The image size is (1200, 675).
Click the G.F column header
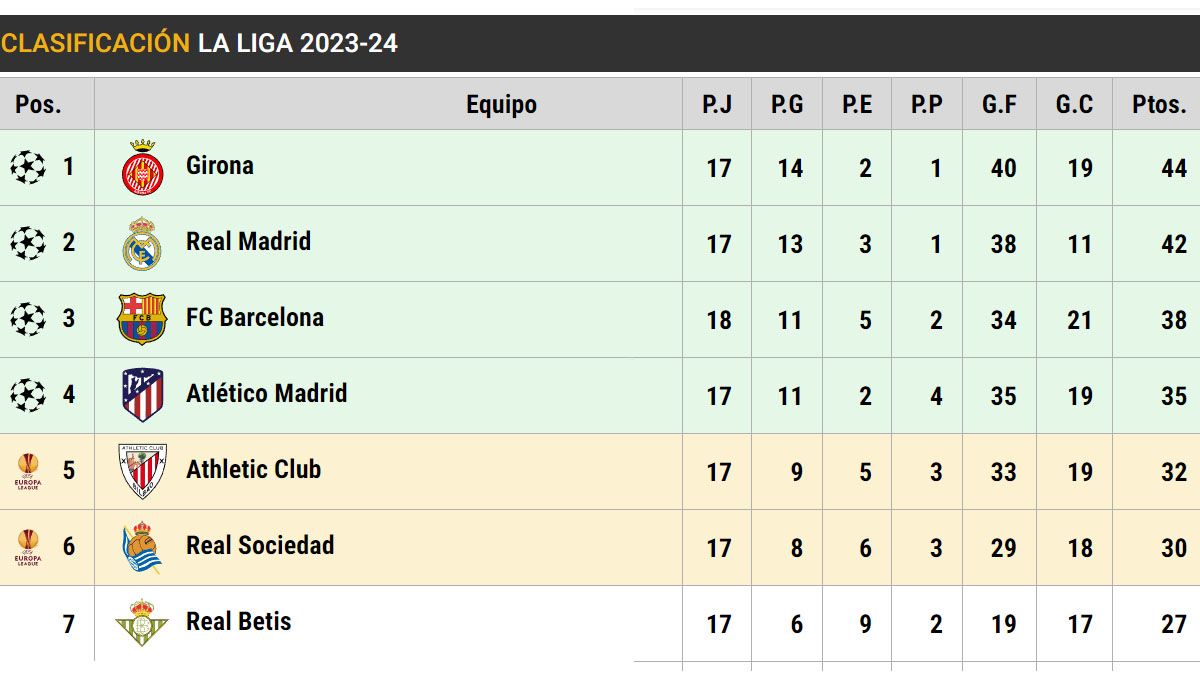pyautogui.click(x=999, y=104)
